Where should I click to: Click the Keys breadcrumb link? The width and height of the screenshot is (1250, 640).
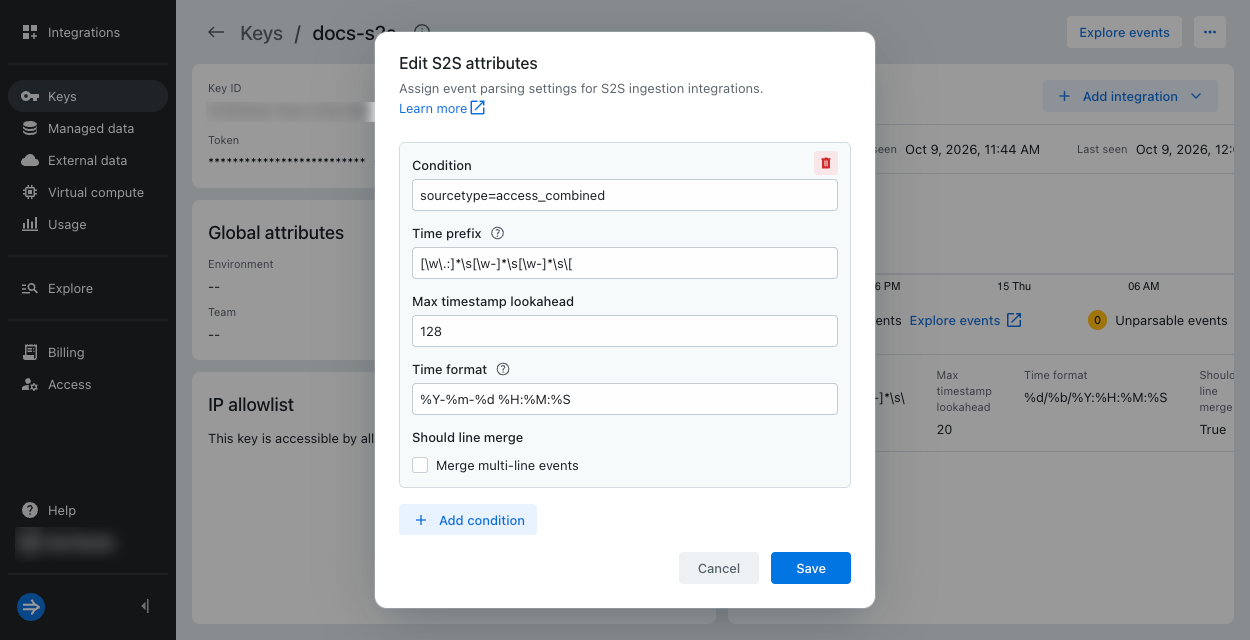(x=262, y=33)
